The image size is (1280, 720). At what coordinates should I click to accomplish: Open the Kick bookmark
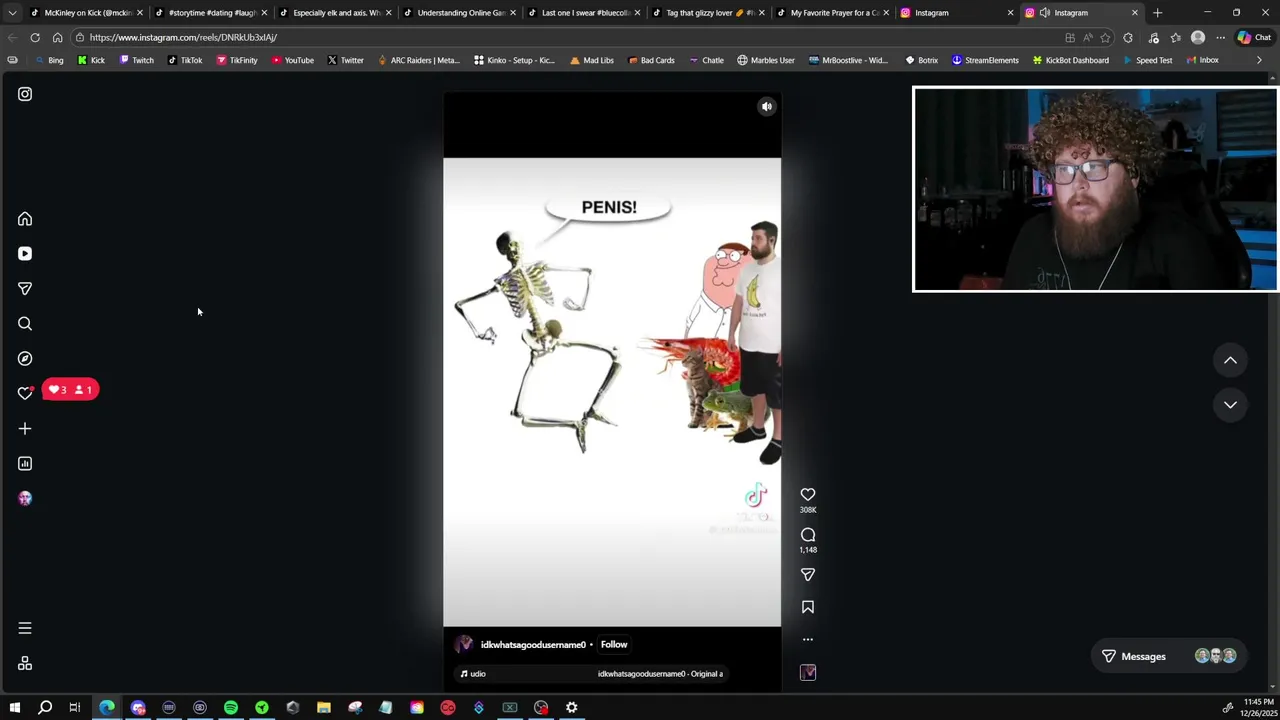point(91,60)
